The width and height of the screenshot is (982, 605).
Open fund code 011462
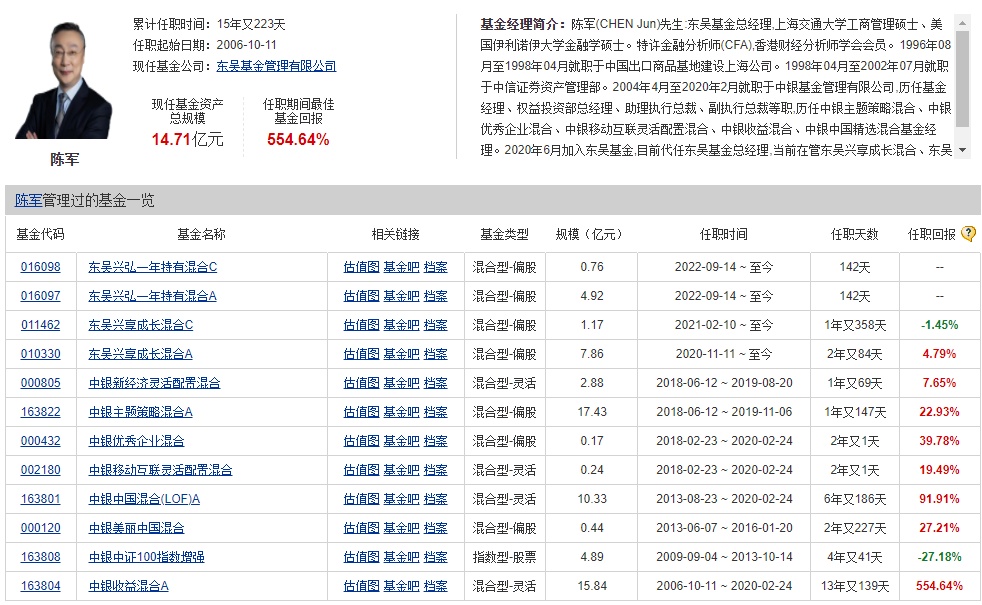tap(41, 325)
